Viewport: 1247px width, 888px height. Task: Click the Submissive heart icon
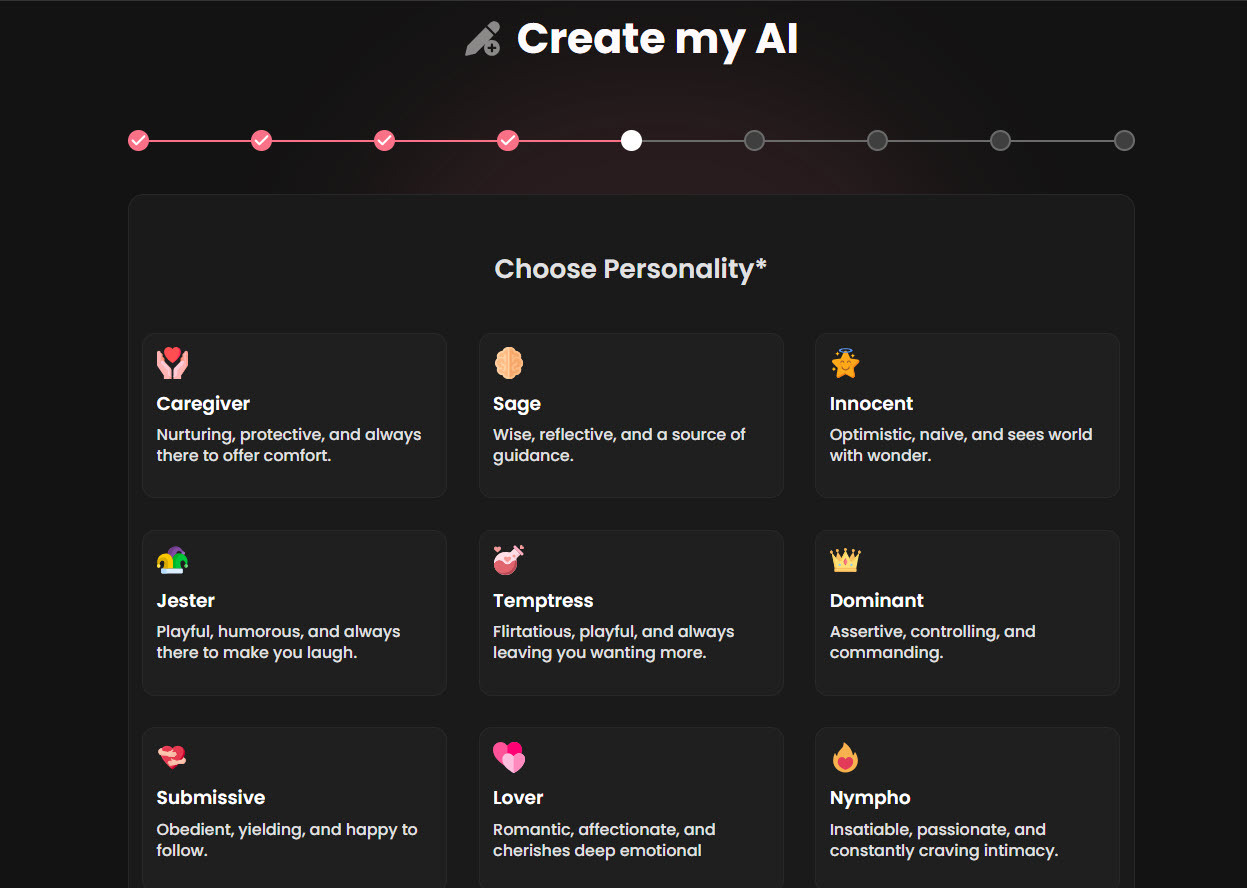[x=172, y=757]
